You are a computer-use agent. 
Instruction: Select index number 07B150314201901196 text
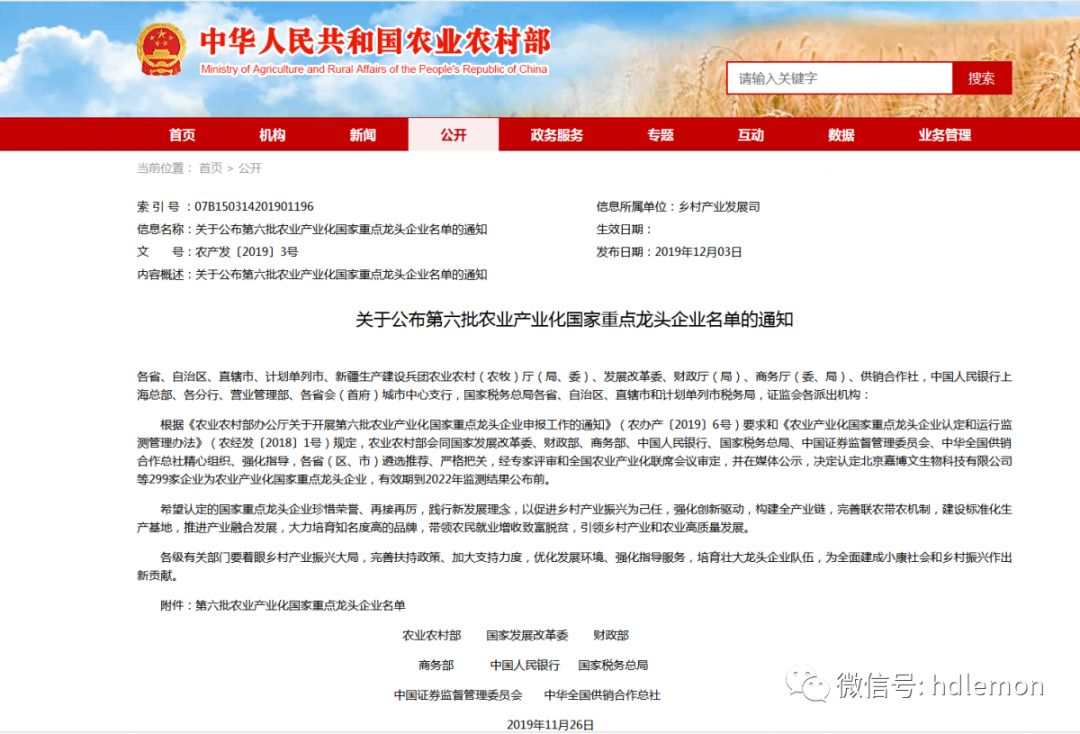tap(254, 207)
